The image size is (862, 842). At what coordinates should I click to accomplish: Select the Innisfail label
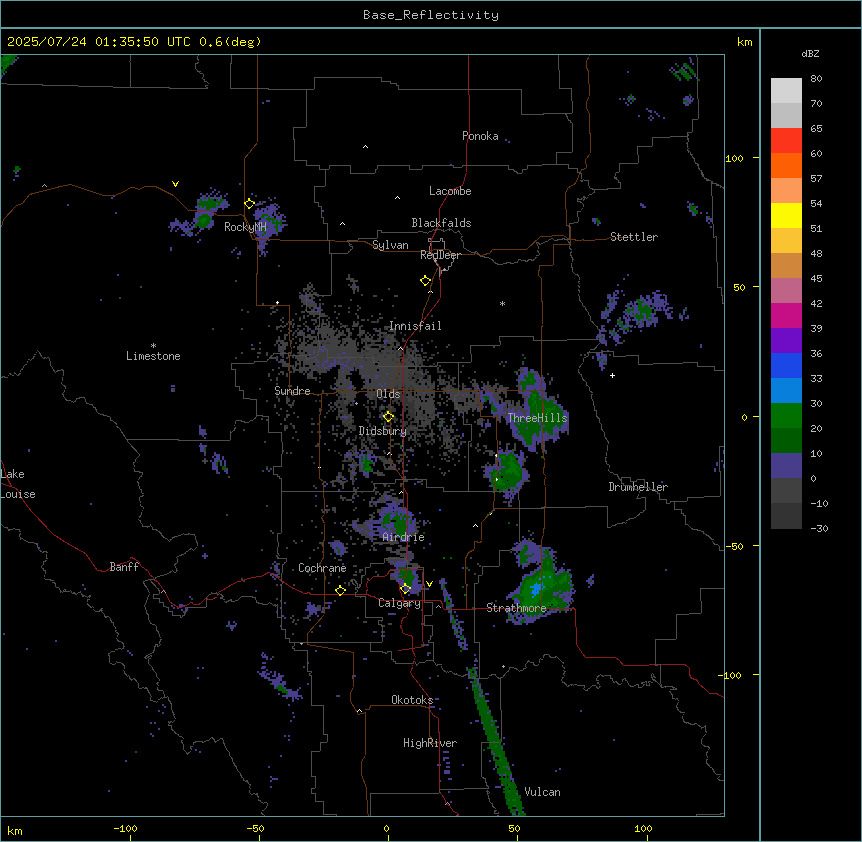tap(415, 326)
